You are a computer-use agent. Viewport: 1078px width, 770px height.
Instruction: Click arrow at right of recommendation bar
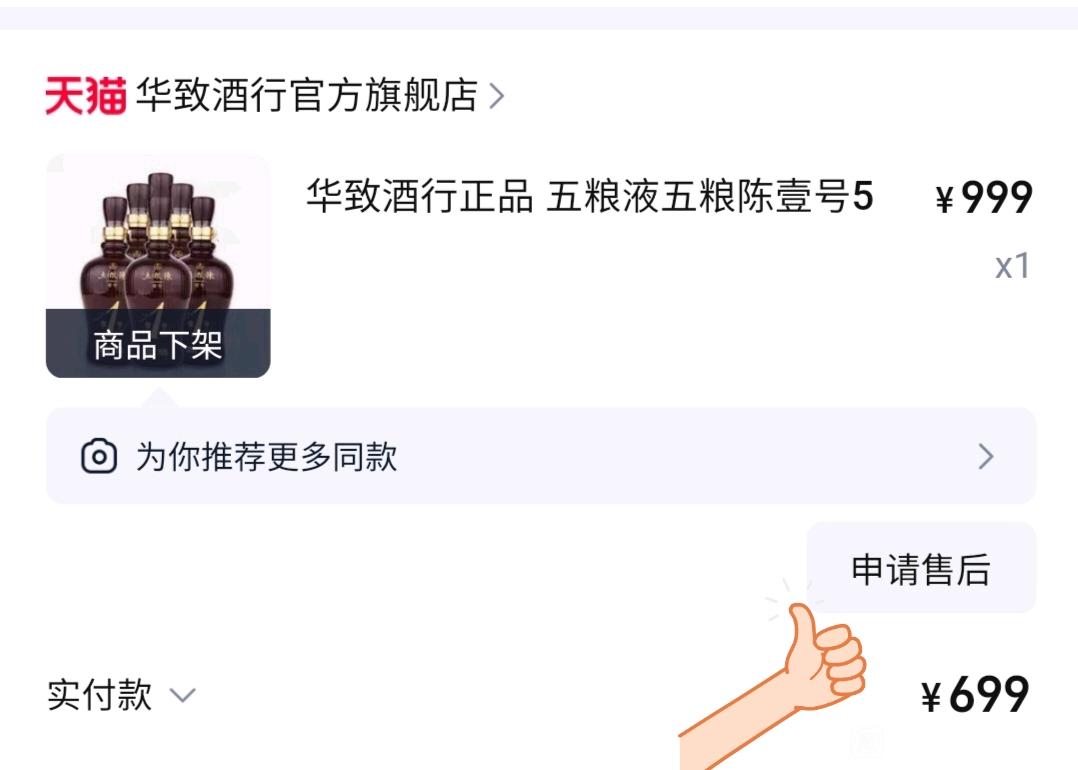point(986,456)
